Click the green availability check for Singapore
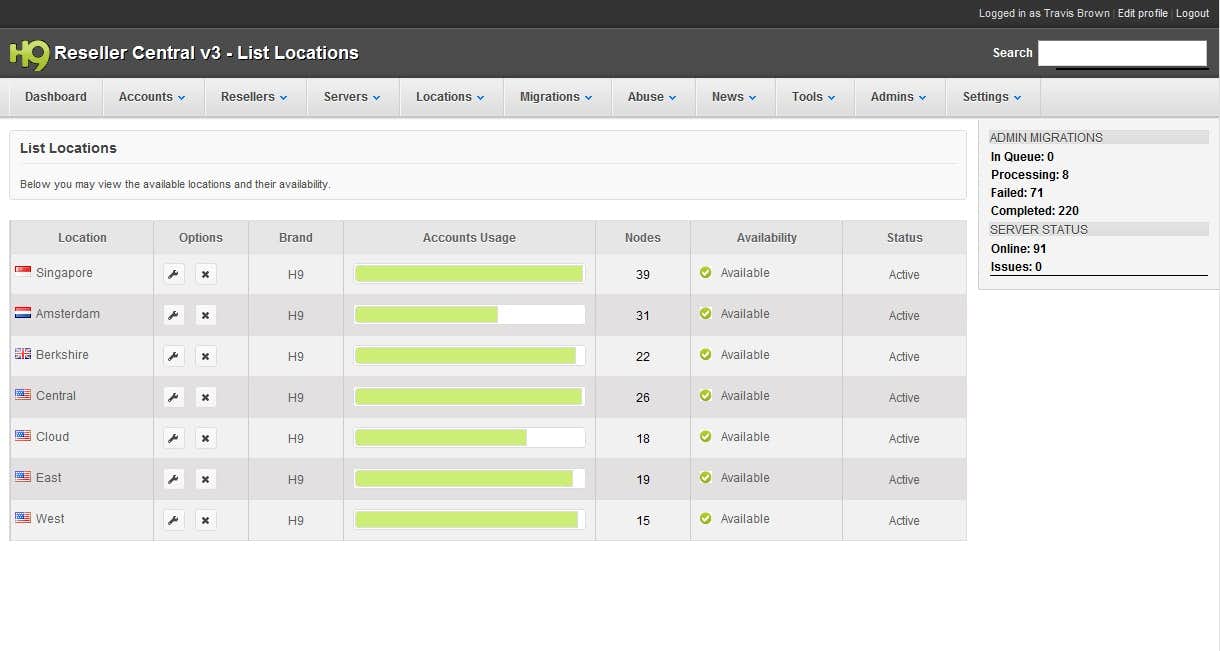Viewport: 1220px width, 651px height. 706,272
